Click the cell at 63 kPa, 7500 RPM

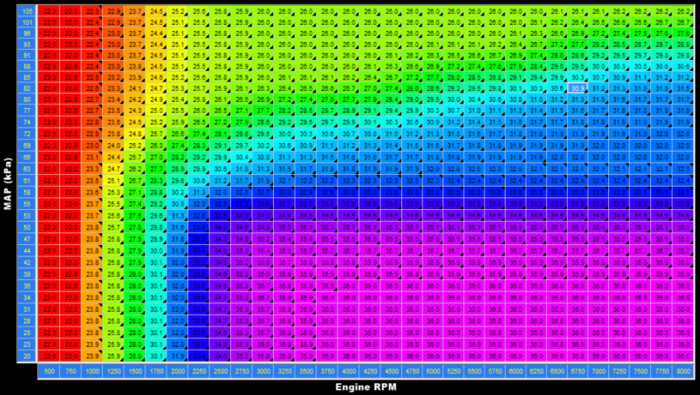click(642, 169)
